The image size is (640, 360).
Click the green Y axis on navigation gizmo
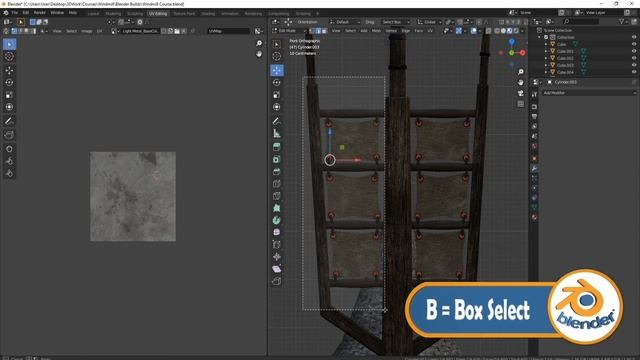pyautogui.click(x=512, y=53)
